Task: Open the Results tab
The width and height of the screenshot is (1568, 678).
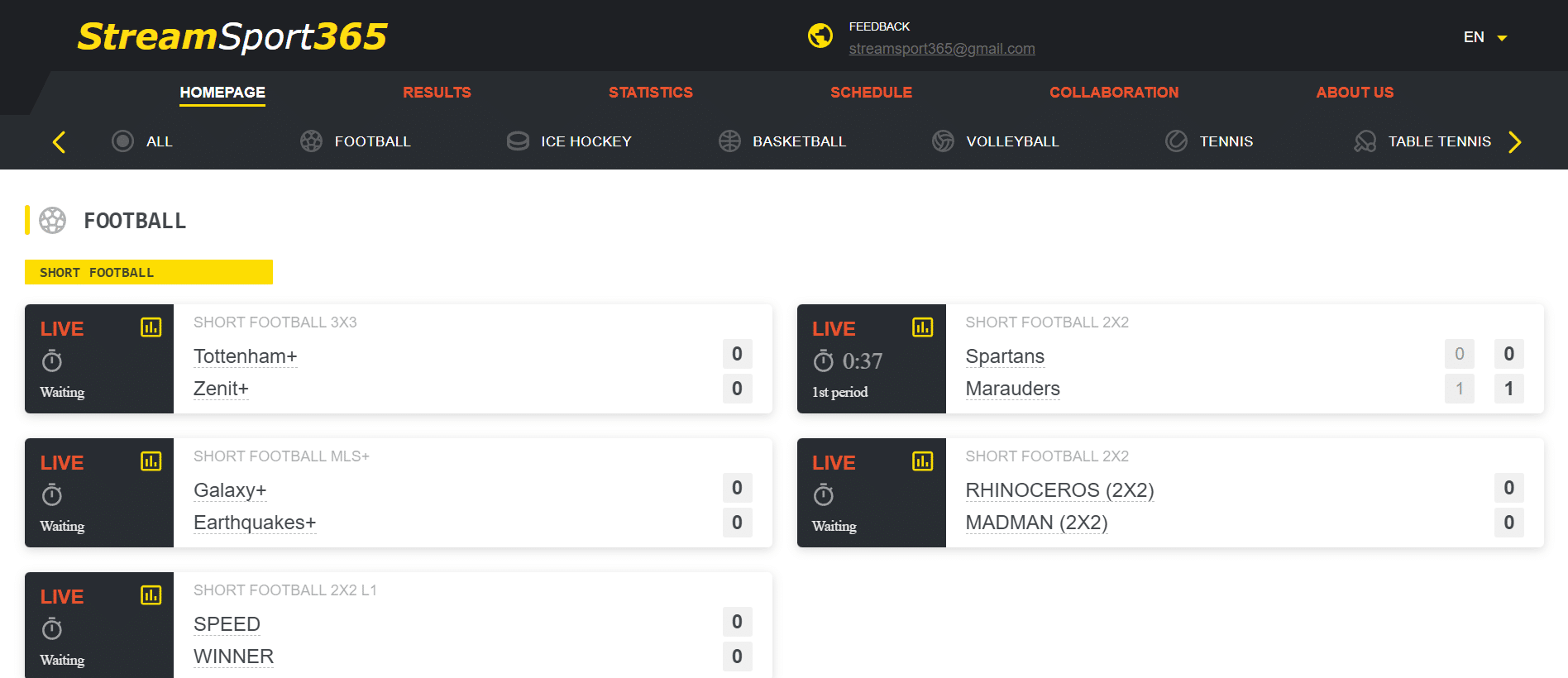Action: tap(437, 93)
